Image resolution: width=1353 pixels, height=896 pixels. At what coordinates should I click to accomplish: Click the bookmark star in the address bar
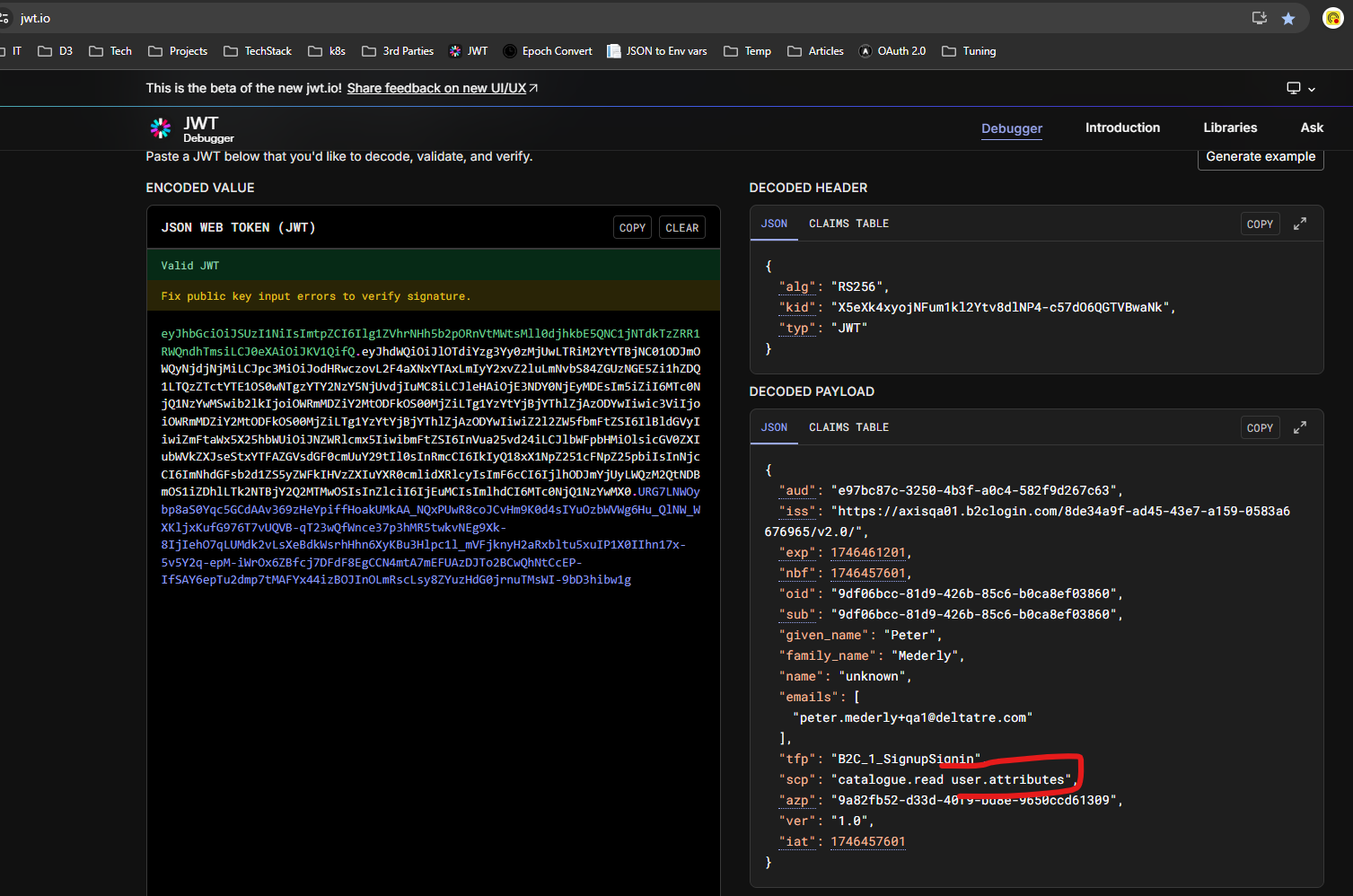[x=1288, y=19]
